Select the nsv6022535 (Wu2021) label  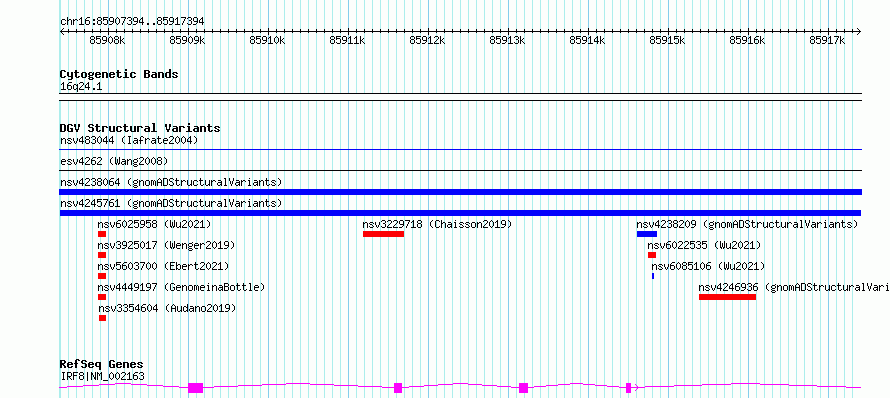(704, 245)
